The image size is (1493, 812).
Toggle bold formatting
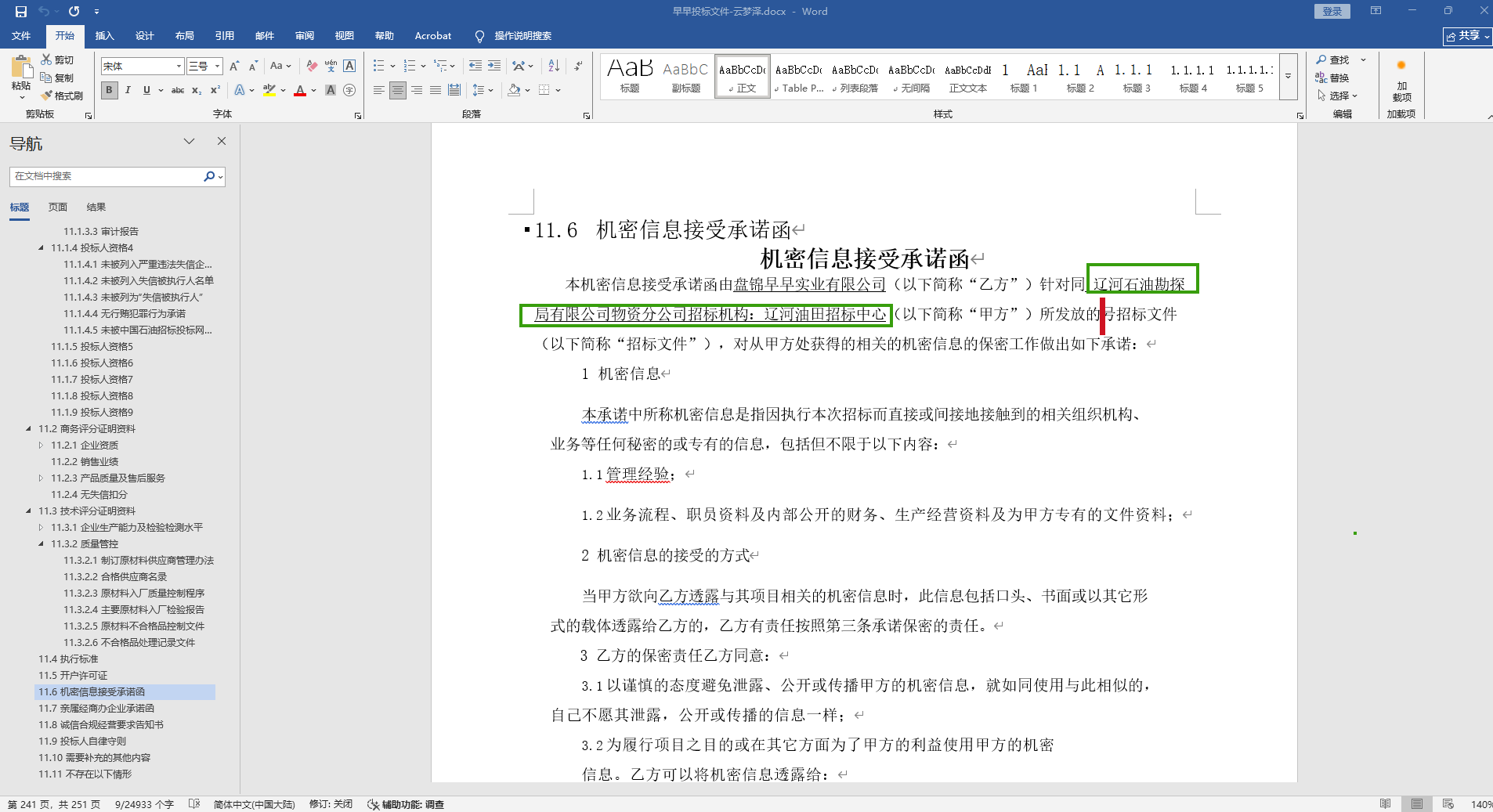coord(109,90)
